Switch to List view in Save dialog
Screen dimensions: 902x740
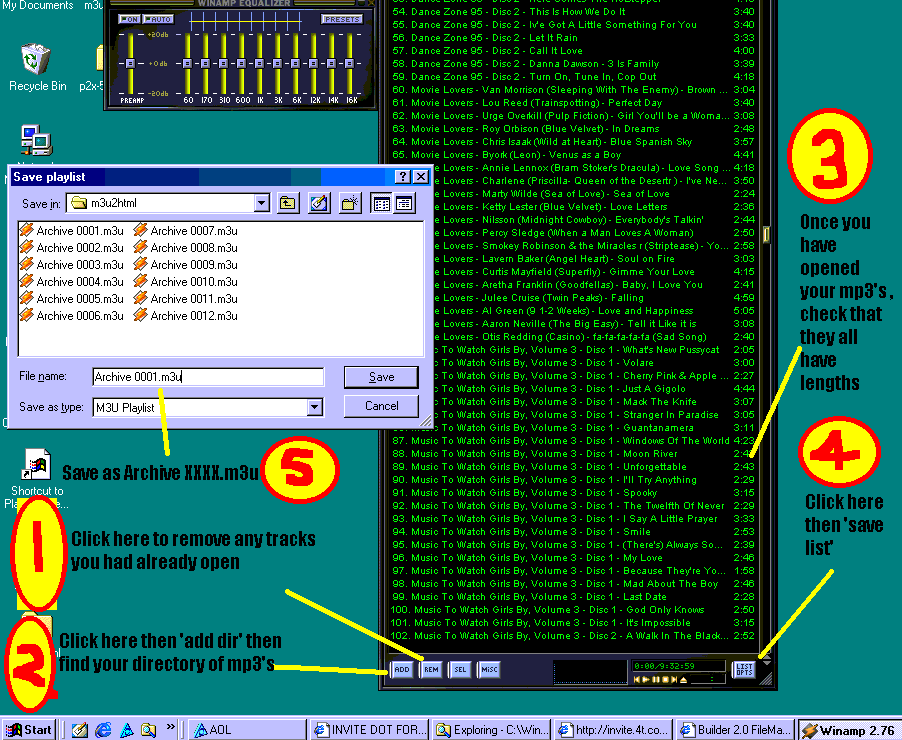(381, 203)
